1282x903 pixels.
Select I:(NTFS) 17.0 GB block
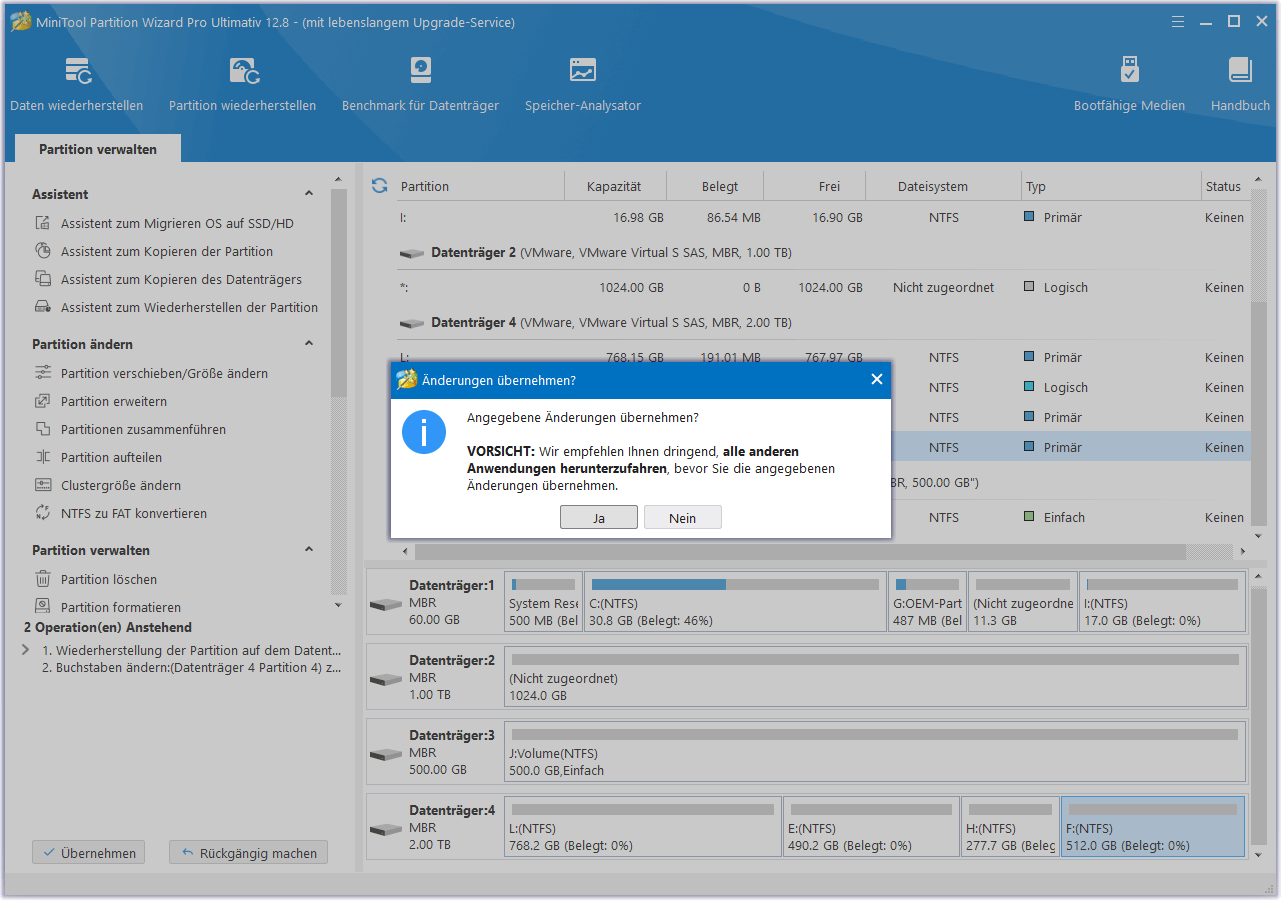click(1162, 602)
